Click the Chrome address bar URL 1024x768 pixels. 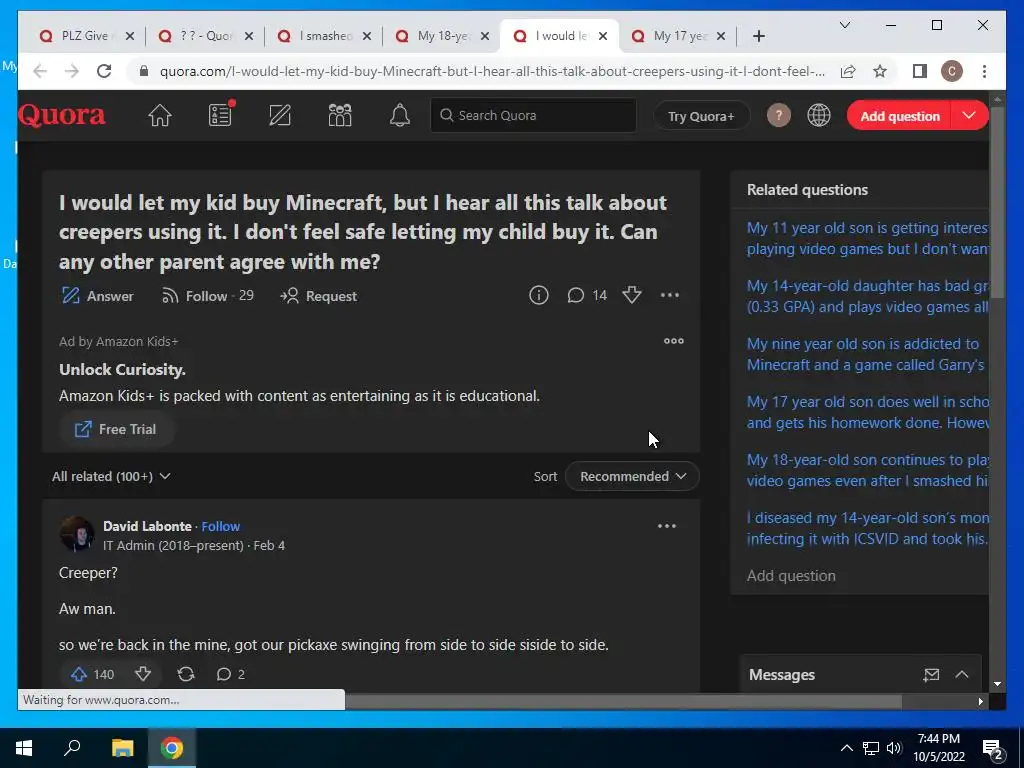(492, 71)
